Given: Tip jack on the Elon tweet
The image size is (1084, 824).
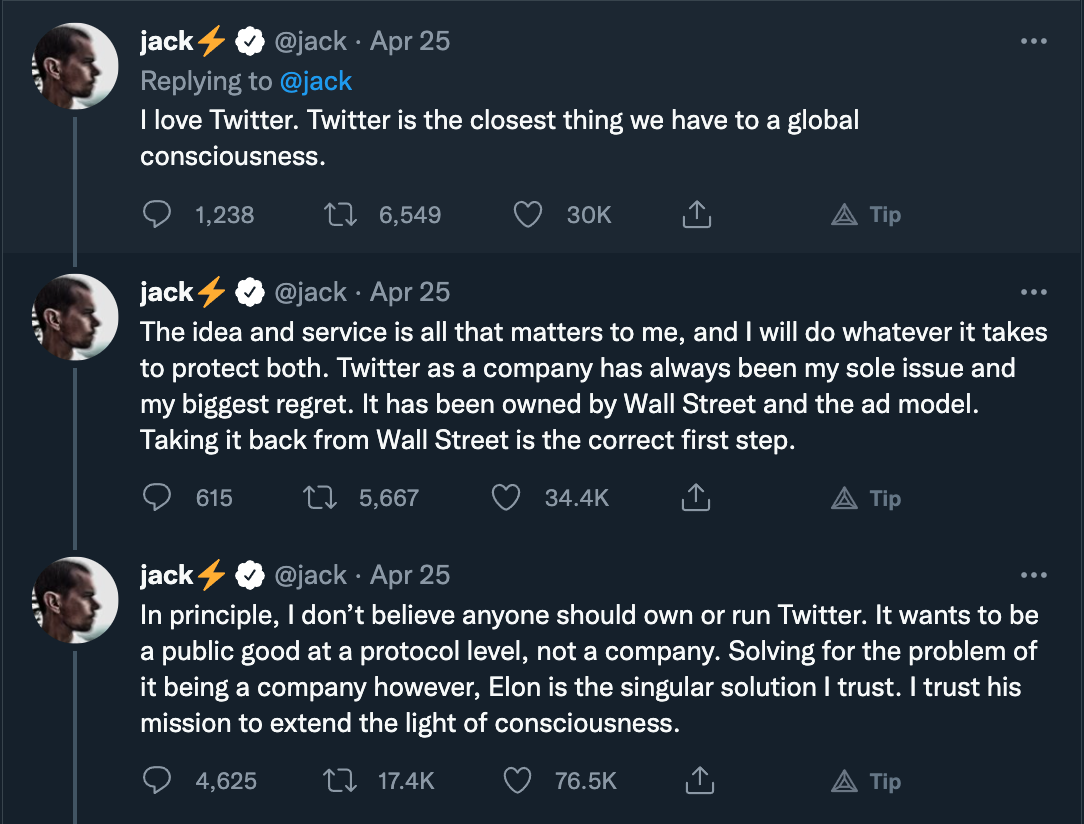Looking at the screenshot, I should pyautogui.click(x=867, y=781).
